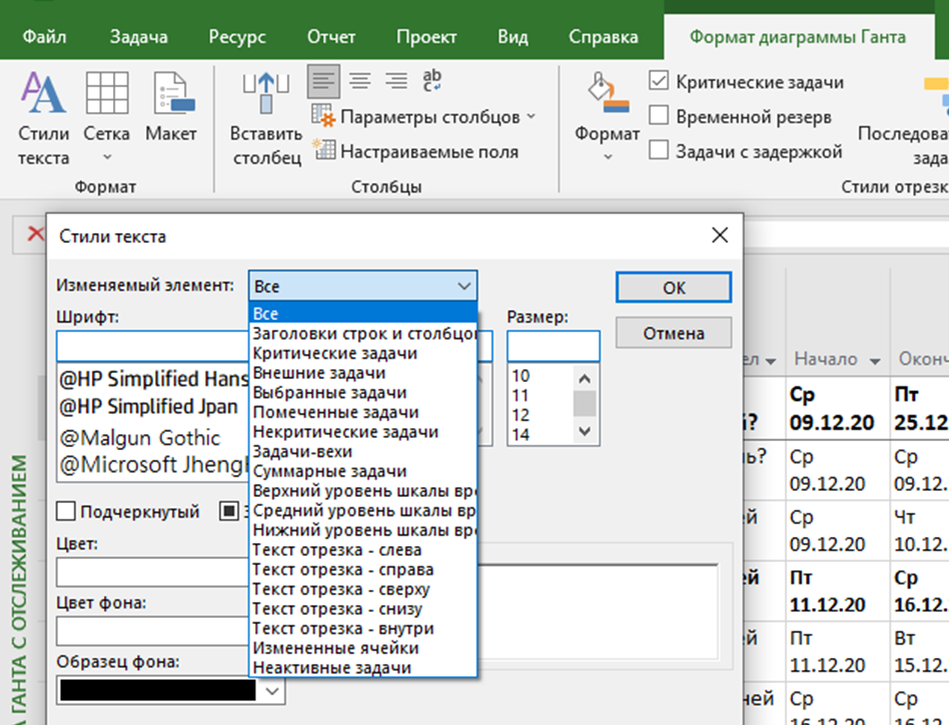
Task: Choose Нижний уровень шкалы option
Action: [x=363, y=530]
